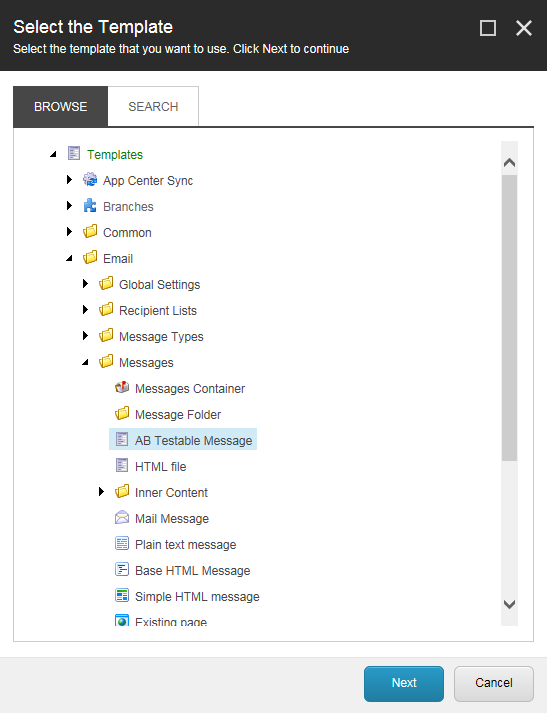
Task: Click the App Center Sync gear icon
Action: tap(90, 180)
